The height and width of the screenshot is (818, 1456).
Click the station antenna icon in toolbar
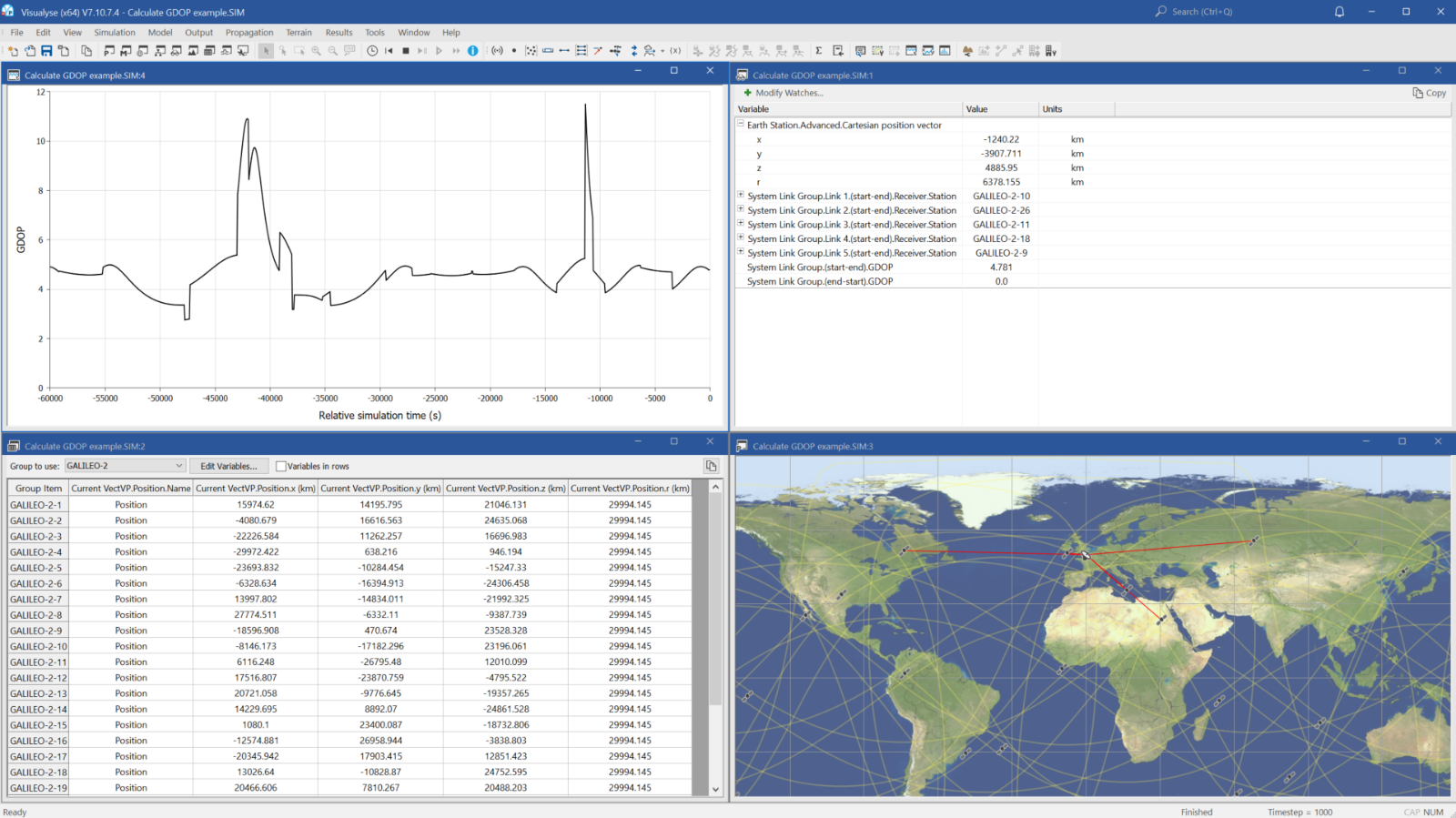coord(497,51)
